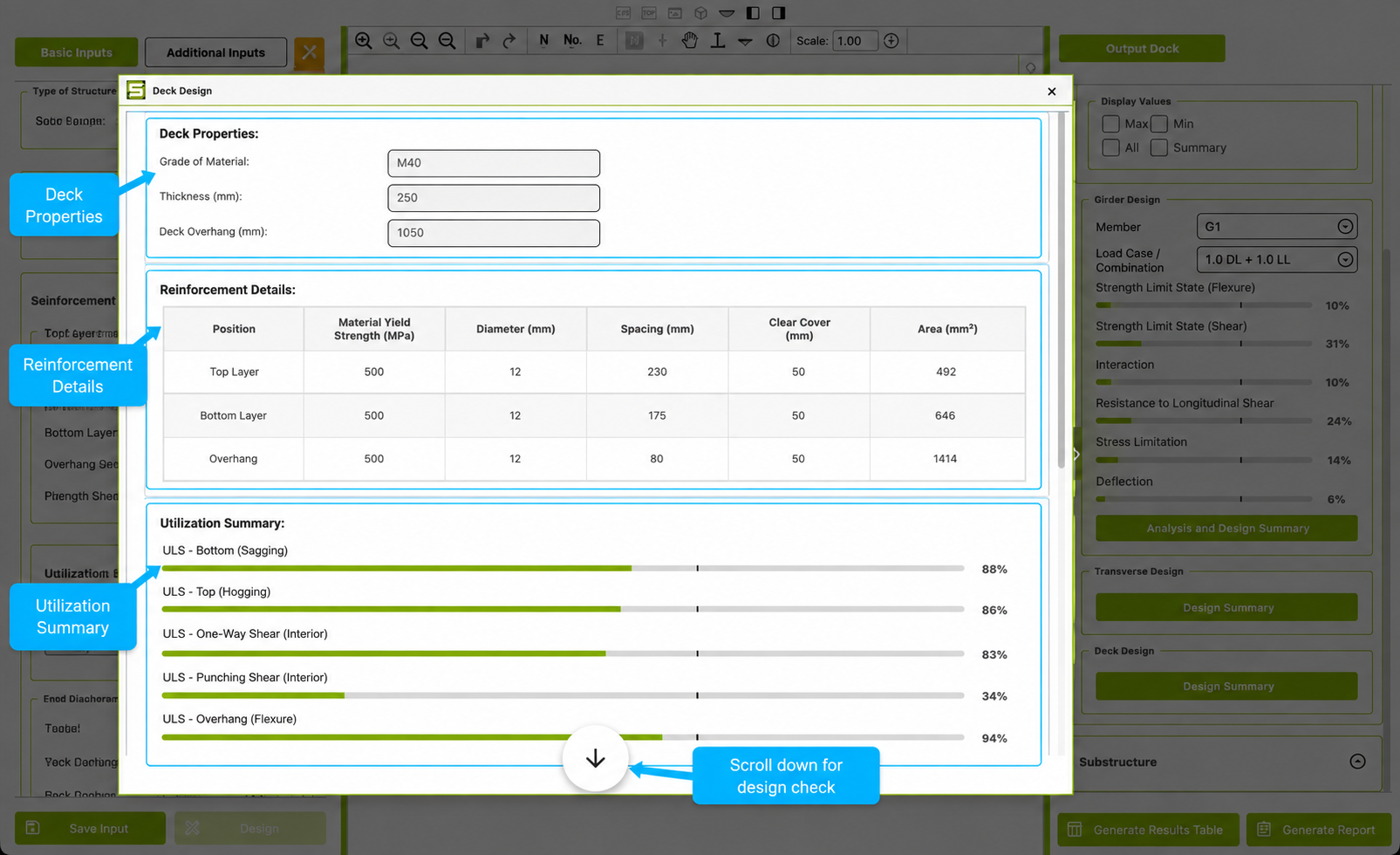Enable the Max display values checkbox
This screenshot has height=855, width=1400.
pos(1110,124)
